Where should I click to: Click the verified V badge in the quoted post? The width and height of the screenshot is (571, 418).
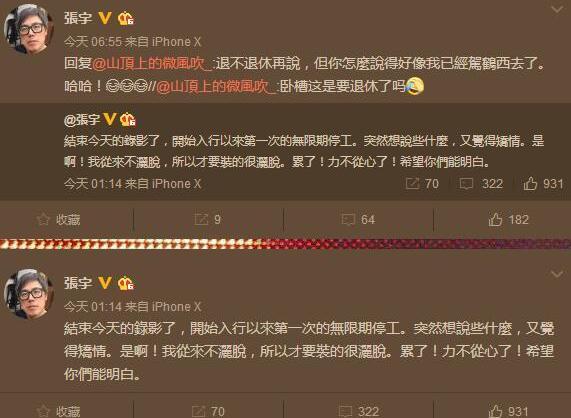110,119
